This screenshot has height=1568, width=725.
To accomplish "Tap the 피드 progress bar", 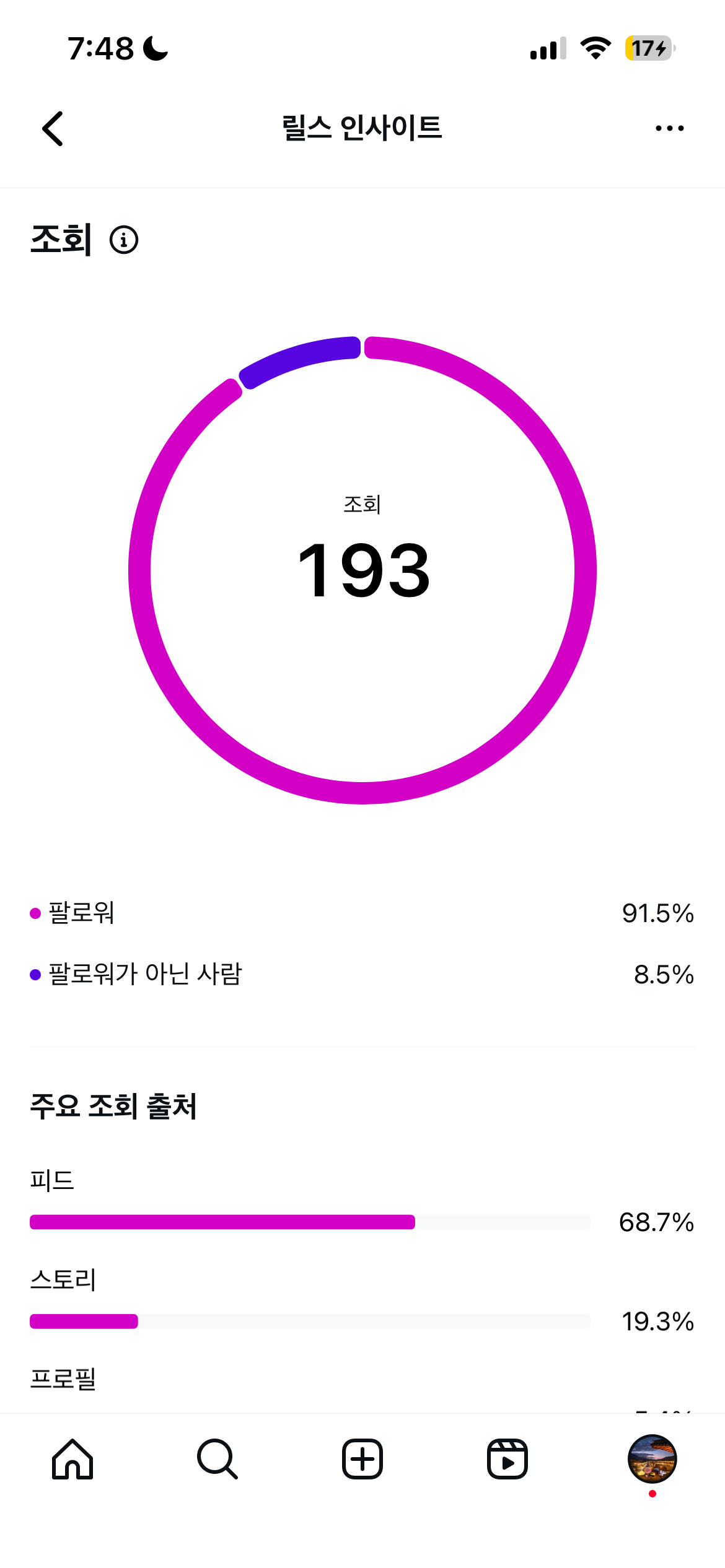I will coord(310,1222).
